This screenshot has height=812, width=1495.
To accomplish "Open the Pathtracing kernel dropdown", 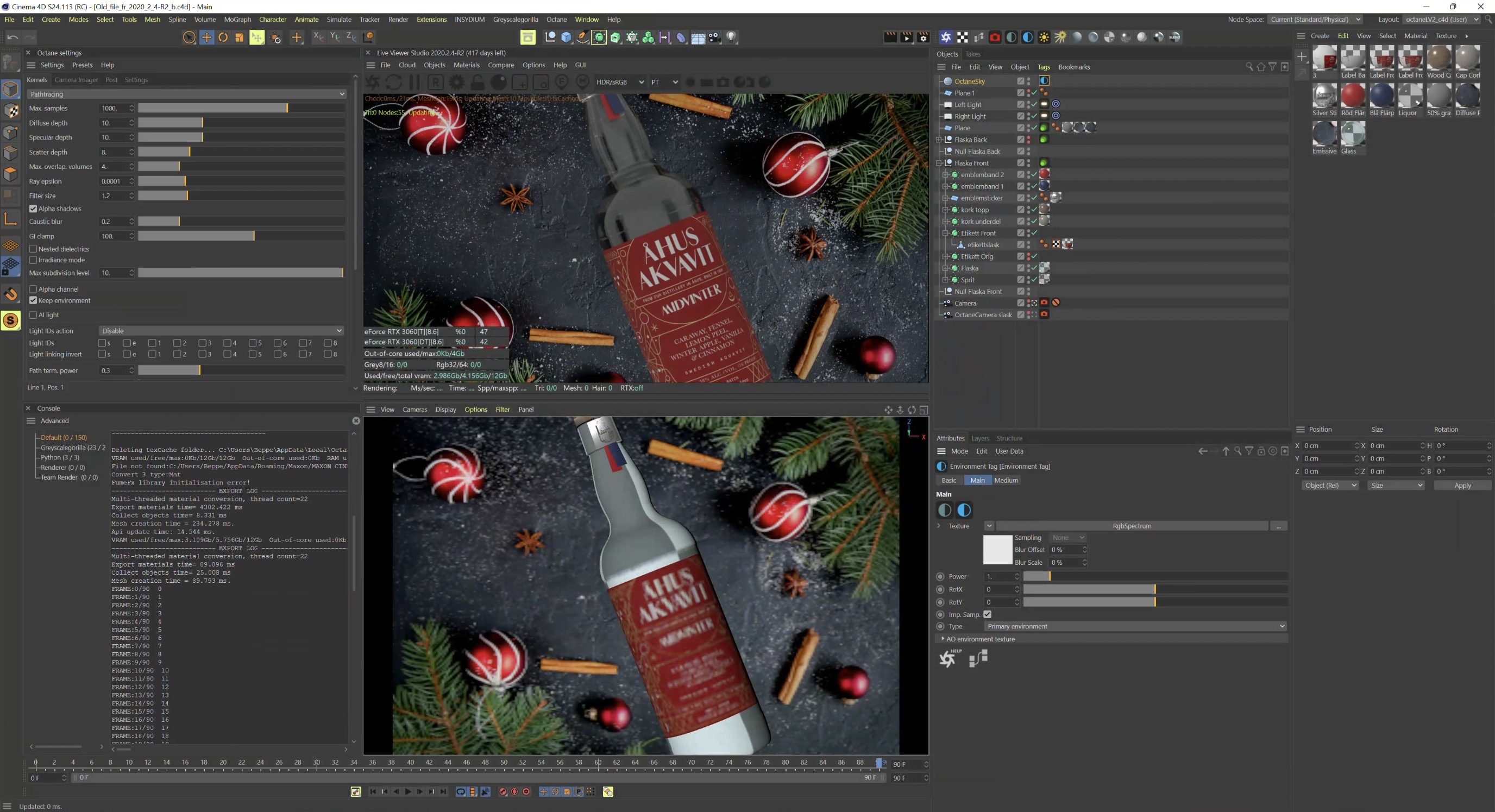I will (x=187, y=94).
